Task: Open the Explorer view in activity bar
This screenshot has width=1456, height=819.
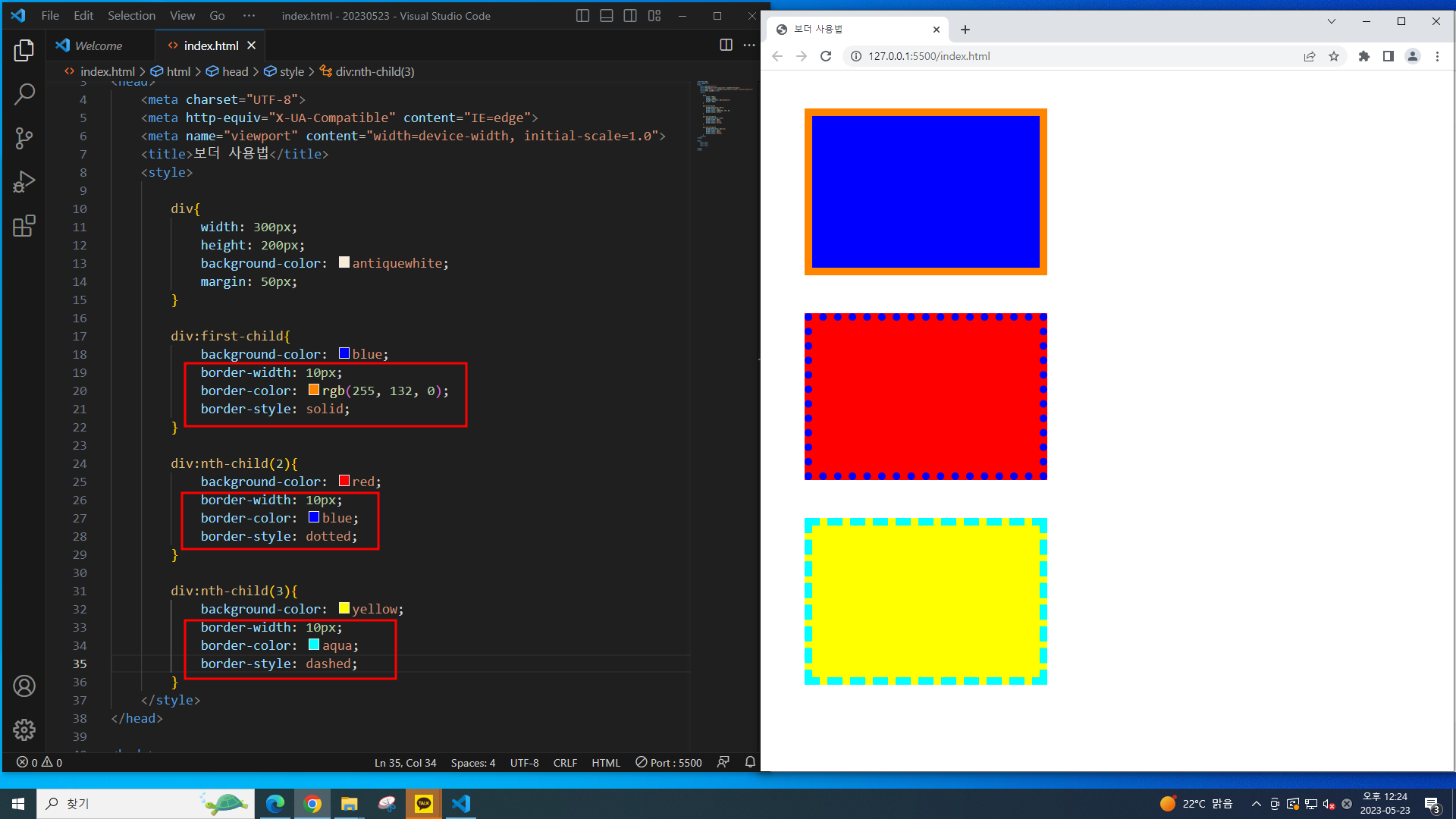Action: coord(24,51)
